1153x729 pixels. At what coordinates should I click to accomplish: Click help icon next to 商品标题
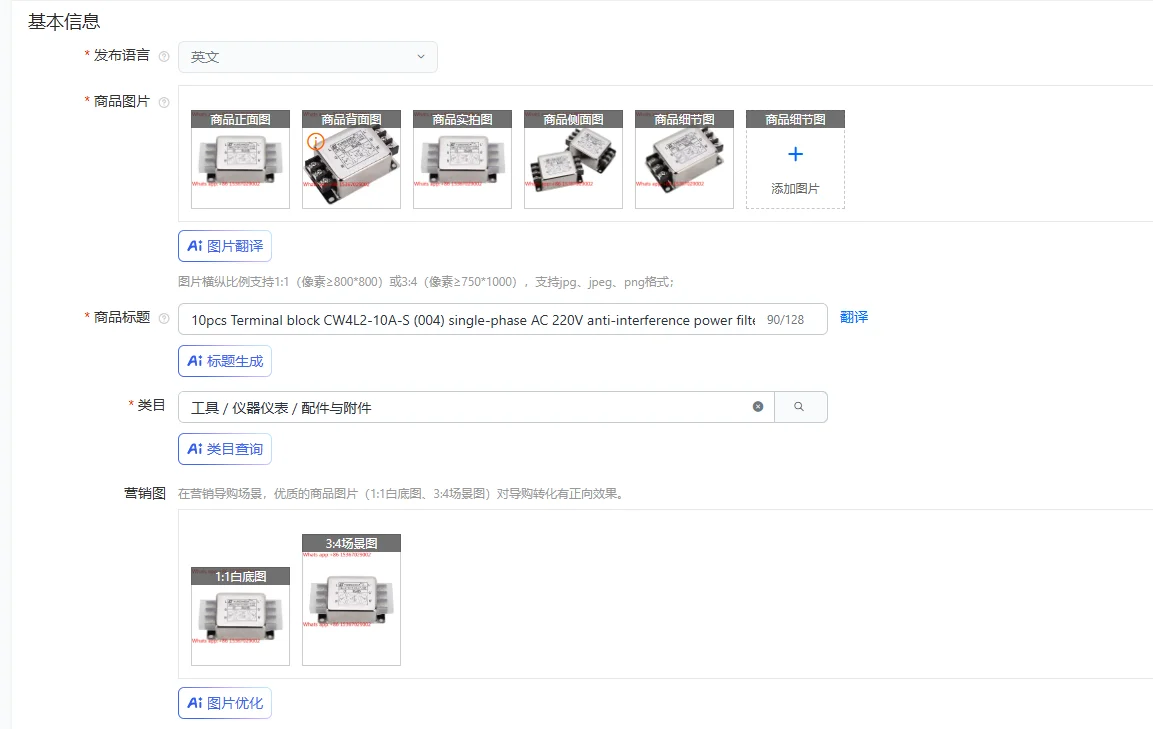164,318
